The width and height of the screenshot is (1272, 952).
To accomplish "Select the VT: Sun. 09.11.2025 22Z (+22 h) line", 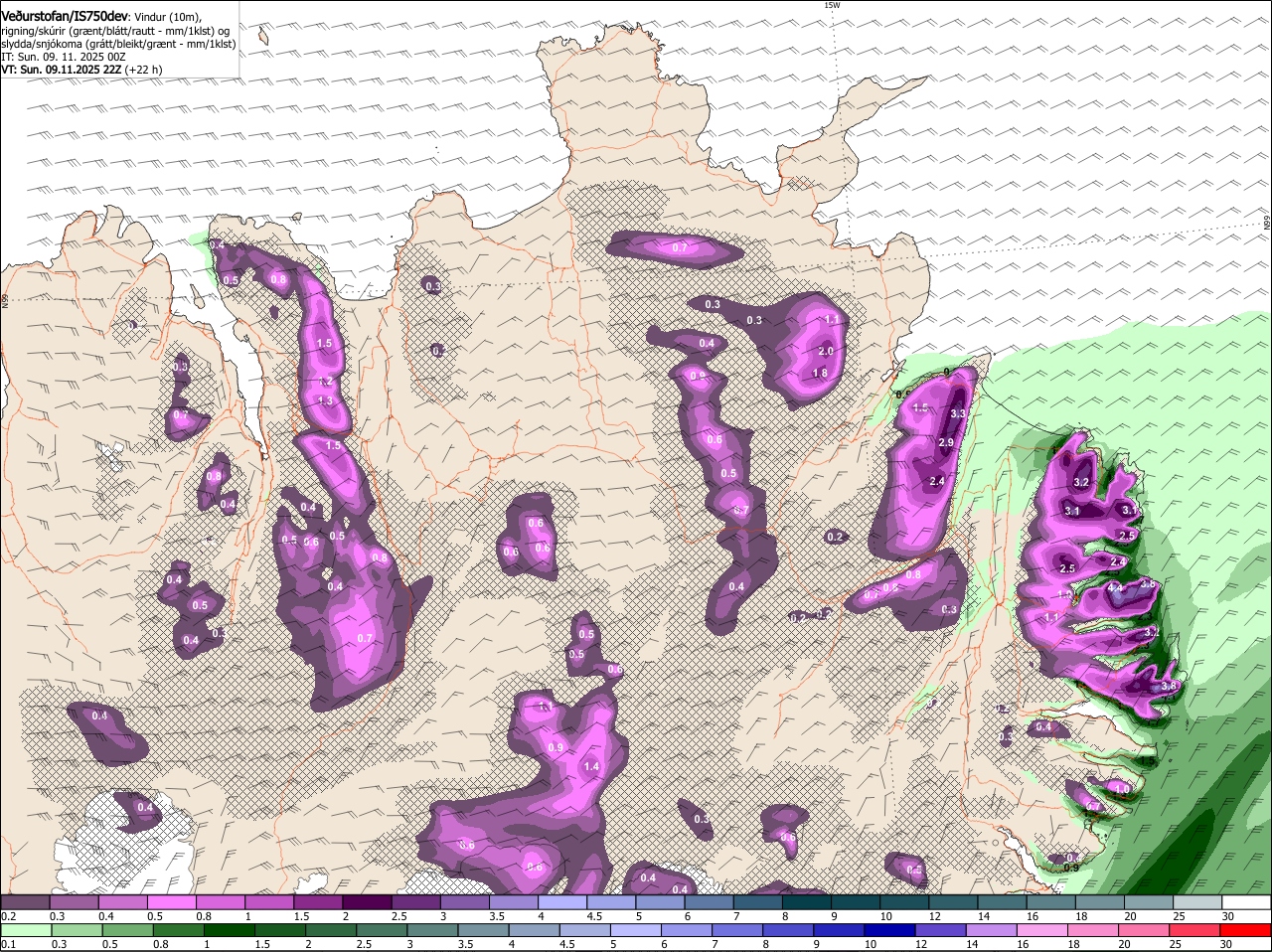I will pyautogui.click(x=82, y=70).
